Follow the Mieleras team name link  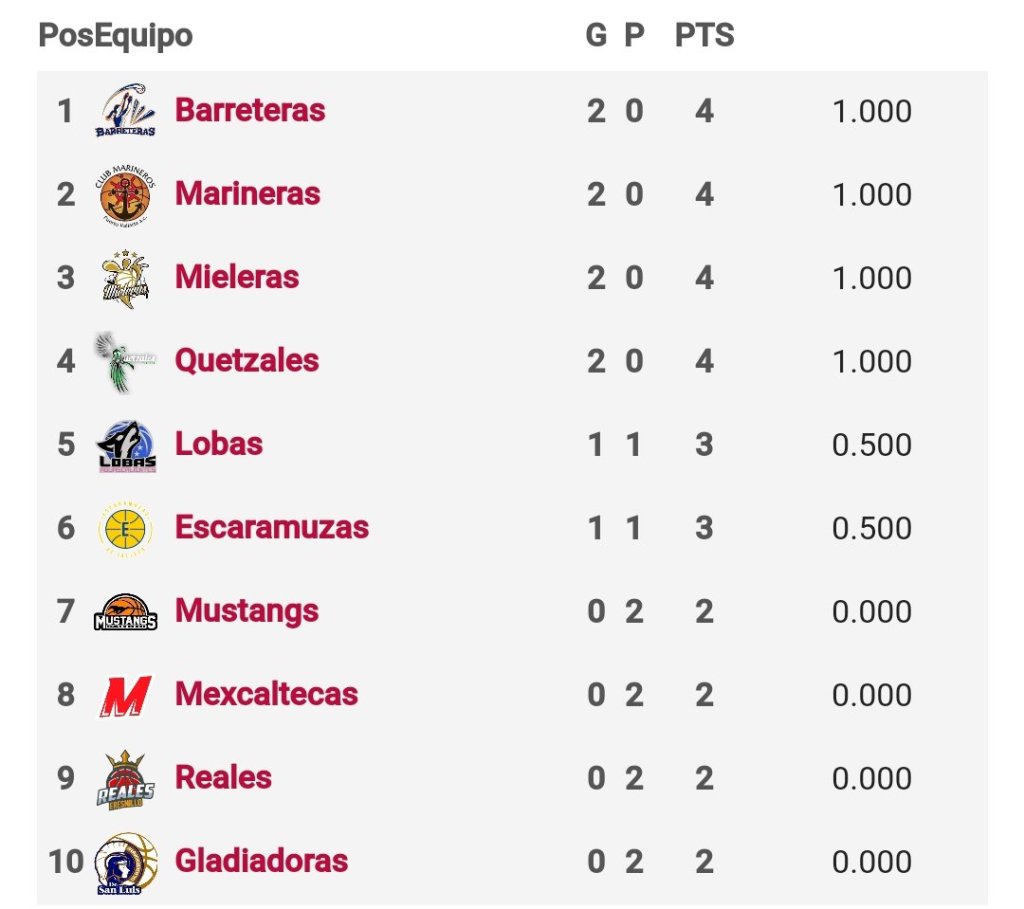[x=237, y=276]
